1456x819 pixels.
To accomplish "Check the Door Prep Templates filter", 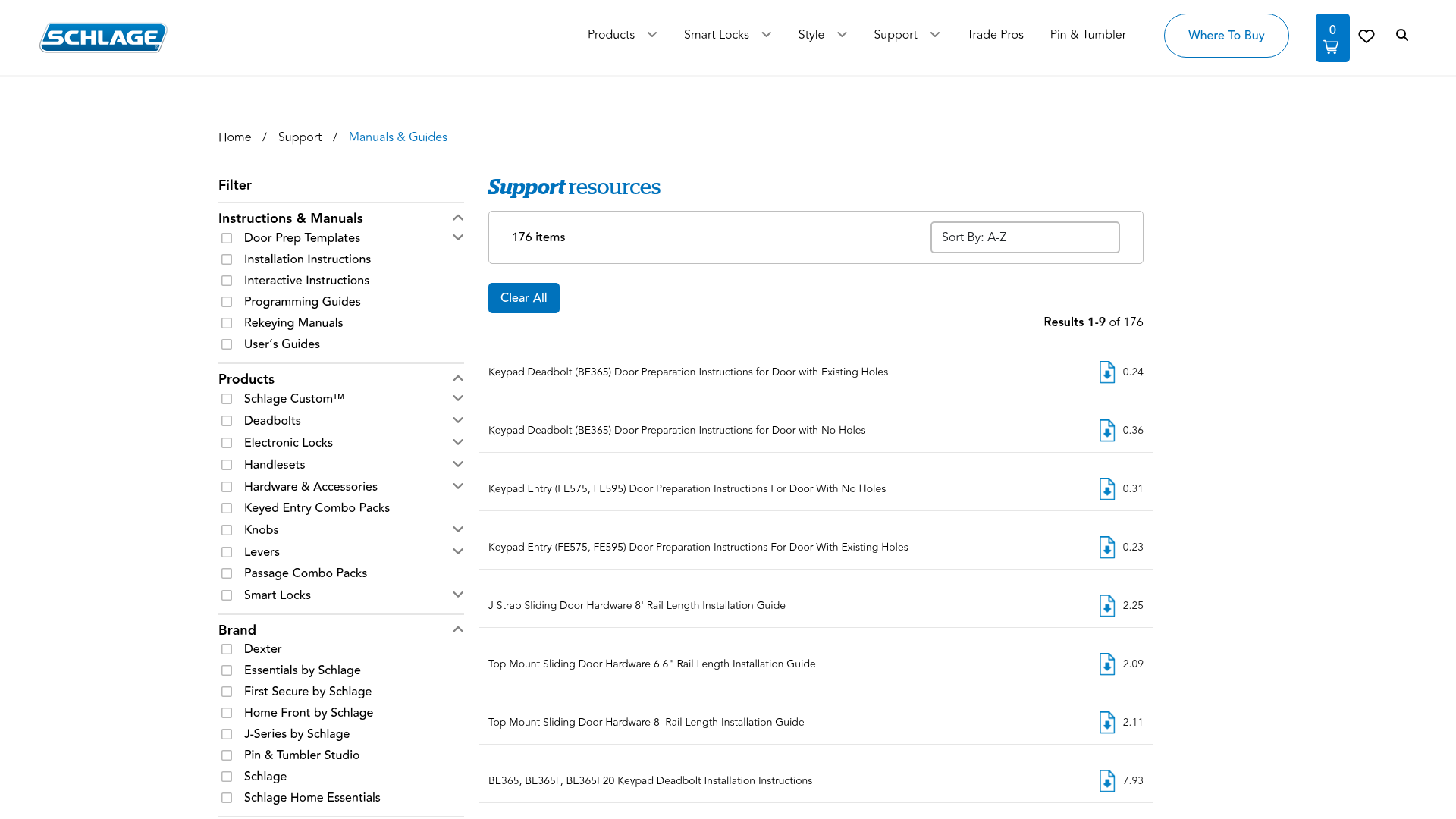I will 227,238.
